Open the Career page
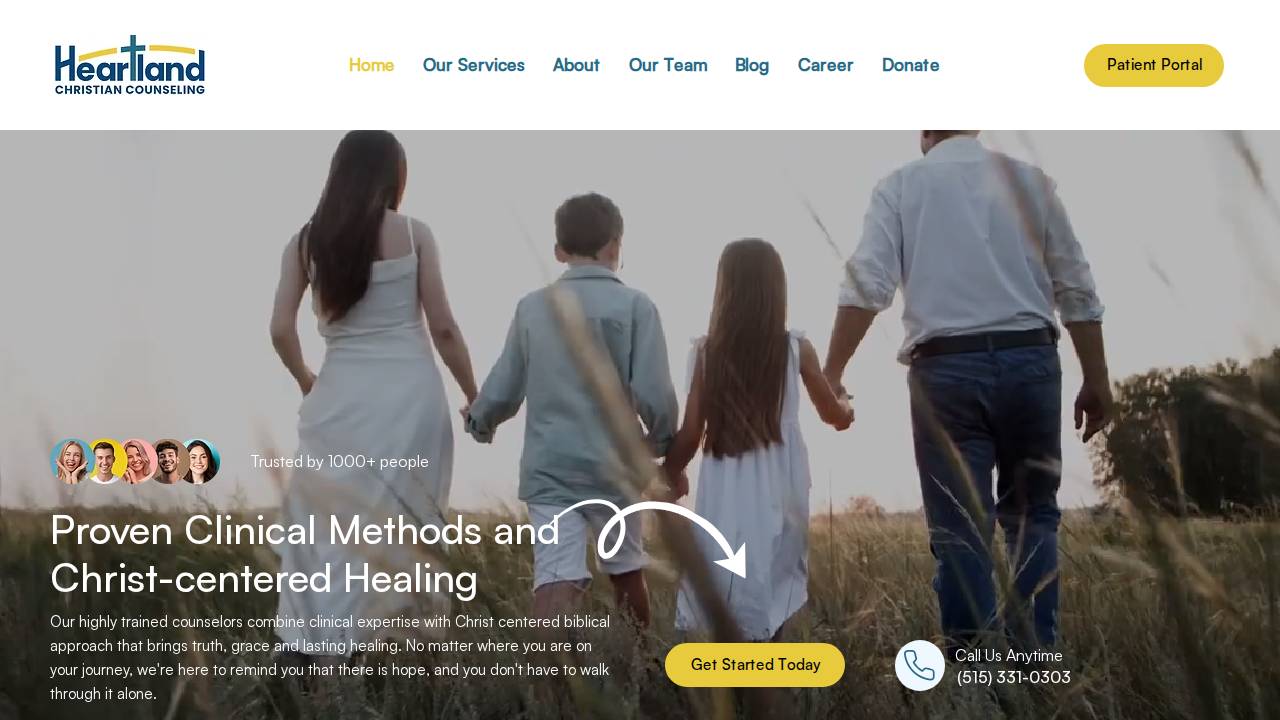 pyautogui.click(x=825, y=65)
